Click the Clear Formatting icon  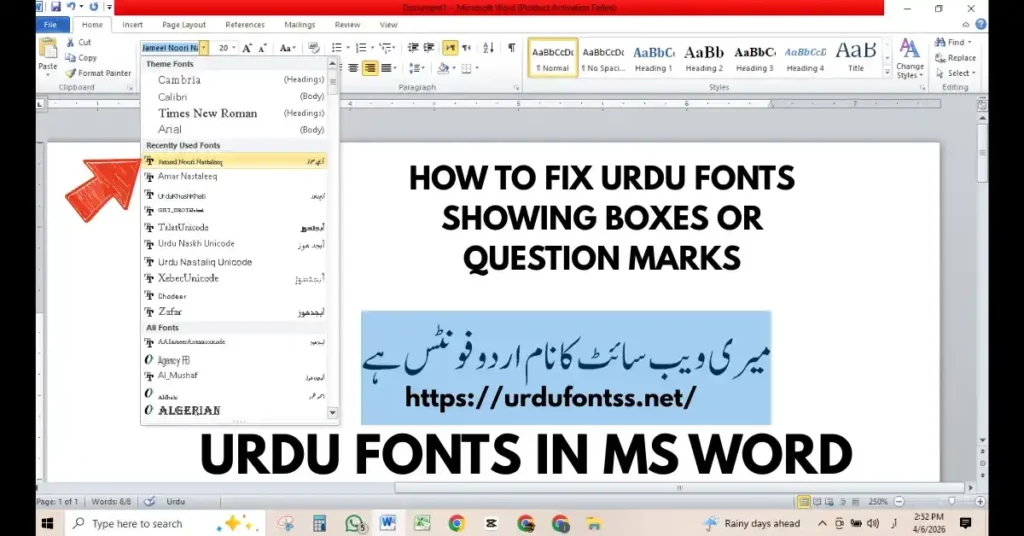[x=313, y=48]
